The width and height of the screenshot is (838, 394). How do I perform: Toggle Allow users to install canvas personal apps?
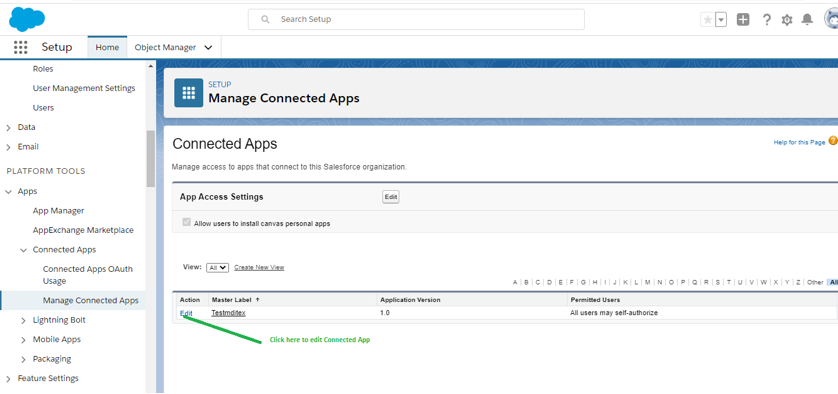pyautogui.click(x=187, y=222)
